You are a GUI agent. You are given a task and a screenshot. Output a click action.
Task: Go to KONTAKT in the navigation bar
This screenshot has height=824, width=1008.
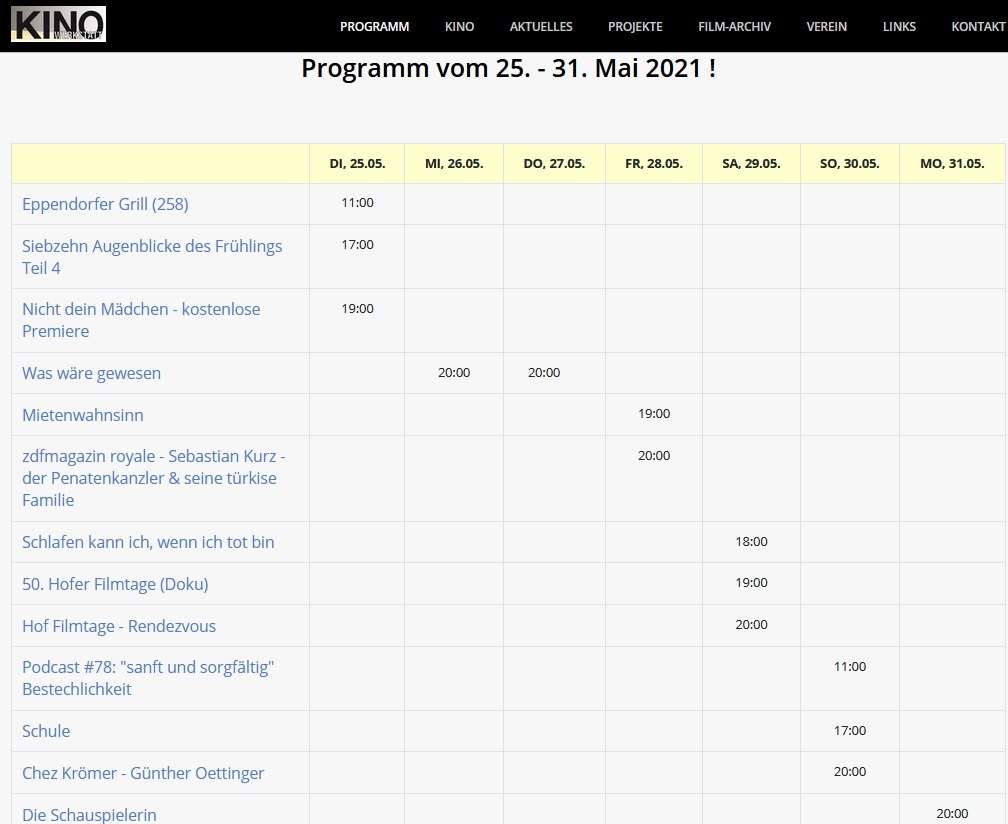[978, 26]
